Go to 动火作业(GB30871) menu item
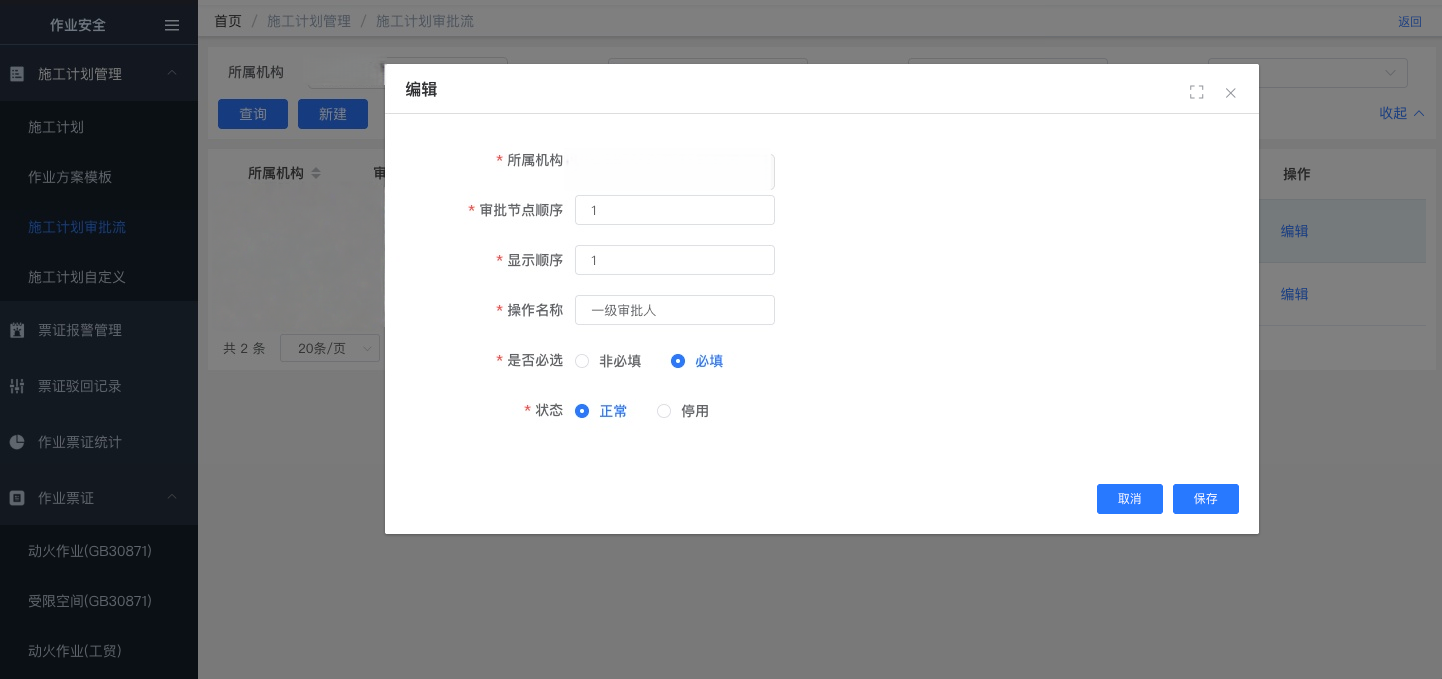1442x679 pixels. pos(90,551)
